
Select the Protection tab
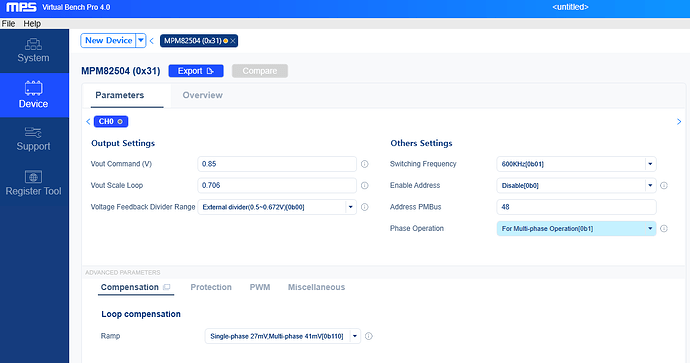(211, 287)
